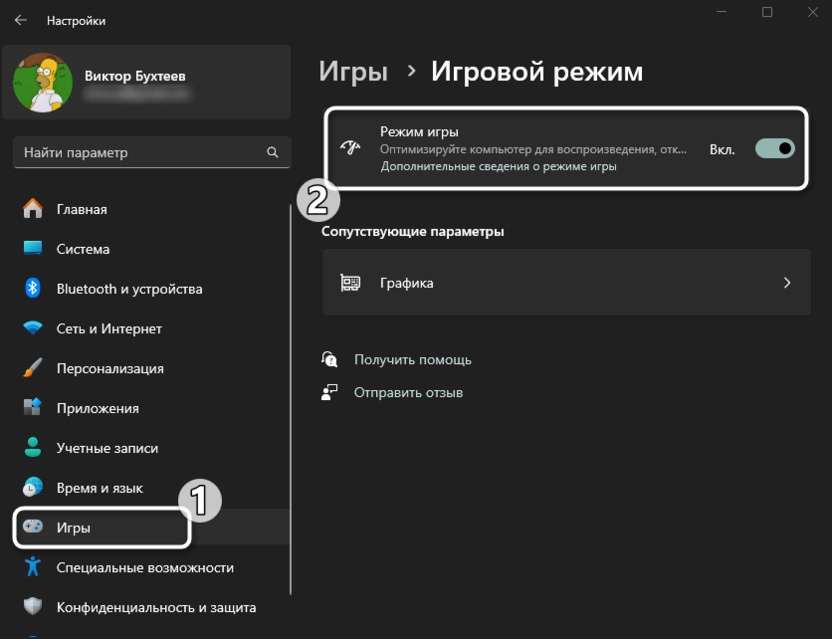
Task: Turn off the Режим игры toggle
Action: click(775, 149)
